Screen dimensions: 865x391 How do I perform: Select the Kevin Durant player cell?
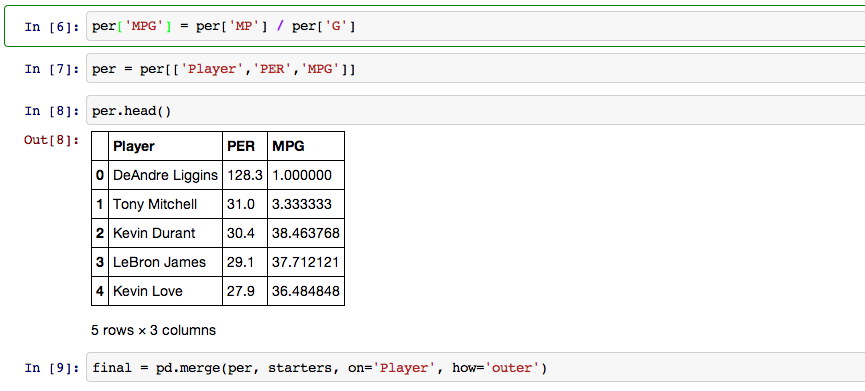coord(165,233)
